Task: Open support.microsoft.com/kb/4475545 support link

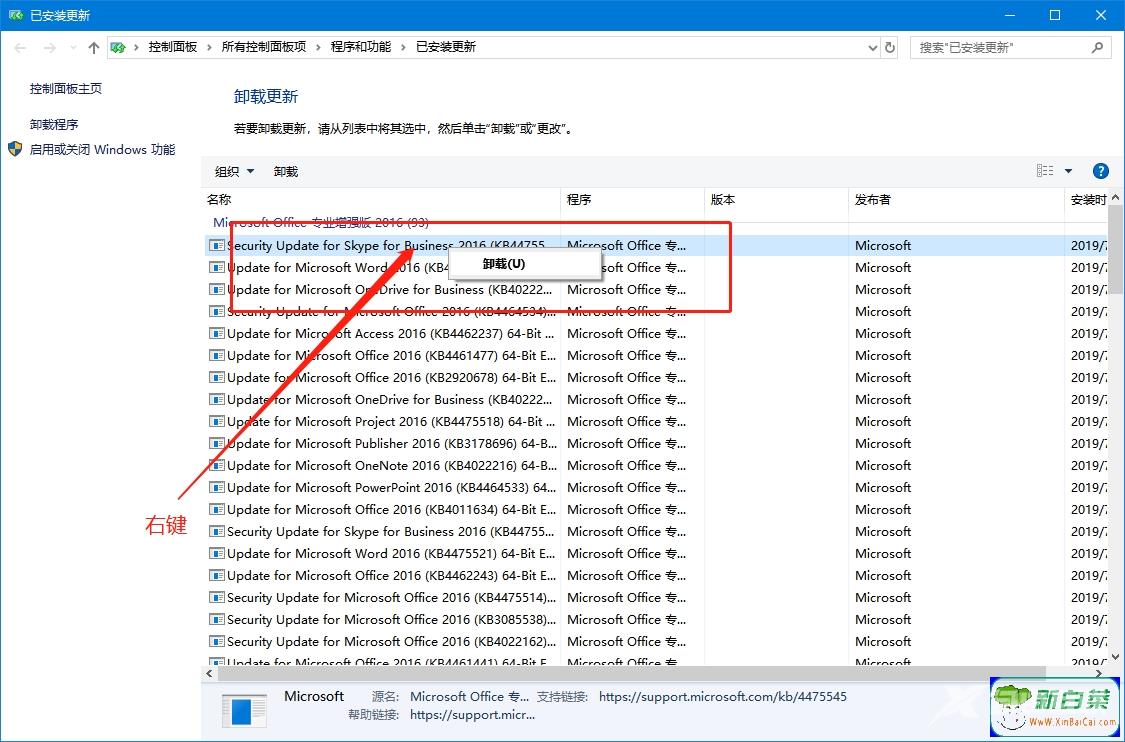Action: pos(722,696)
